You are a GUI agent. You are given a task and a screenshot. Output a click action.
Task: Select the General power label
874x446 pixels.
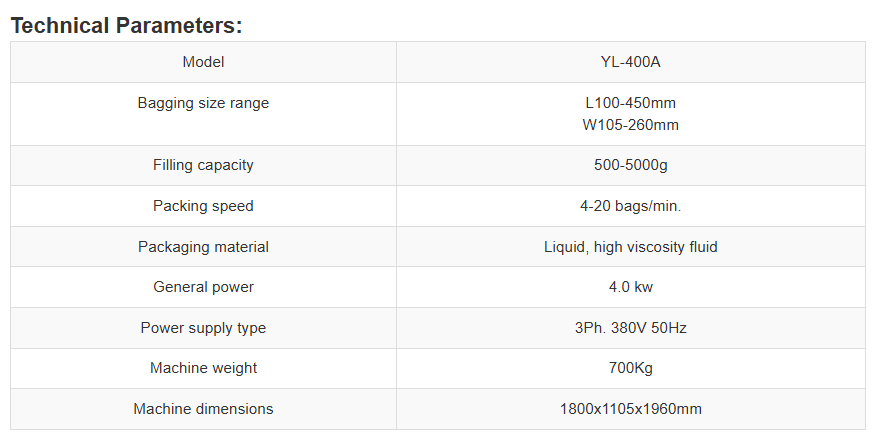[203, 287]
